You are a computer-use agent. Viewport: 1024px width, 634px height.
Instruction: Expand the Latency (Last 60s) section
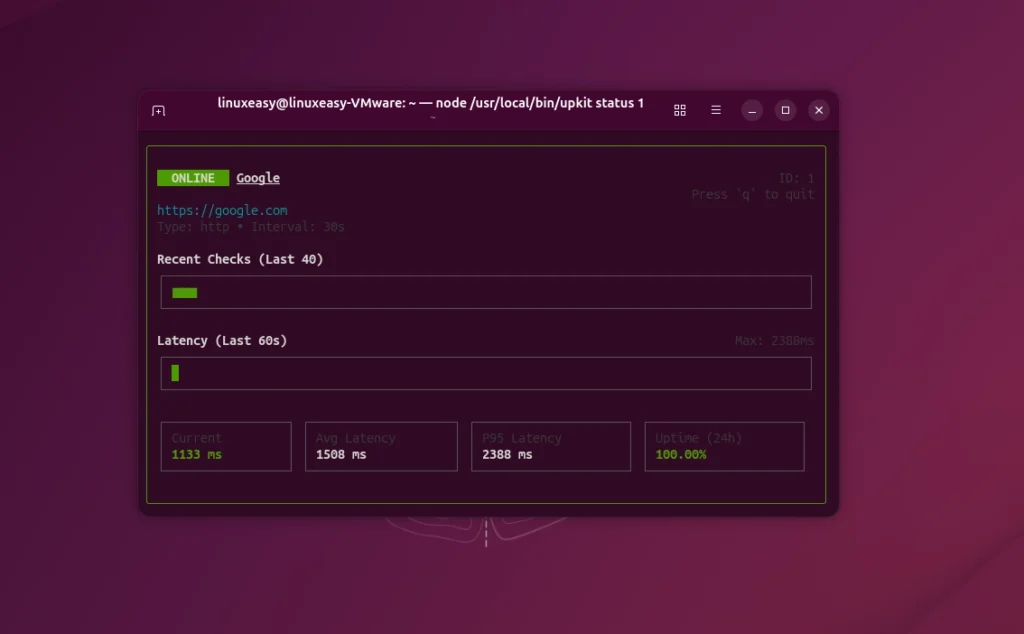(221, 340)
